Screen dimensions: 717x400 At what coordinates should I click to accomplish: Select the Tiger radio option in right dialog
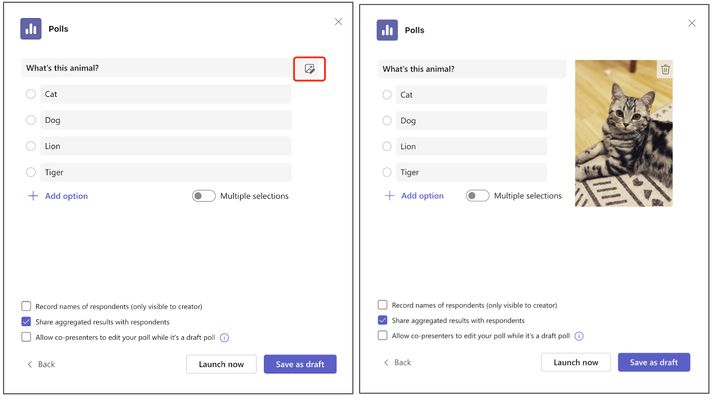[x=387, y=172]
